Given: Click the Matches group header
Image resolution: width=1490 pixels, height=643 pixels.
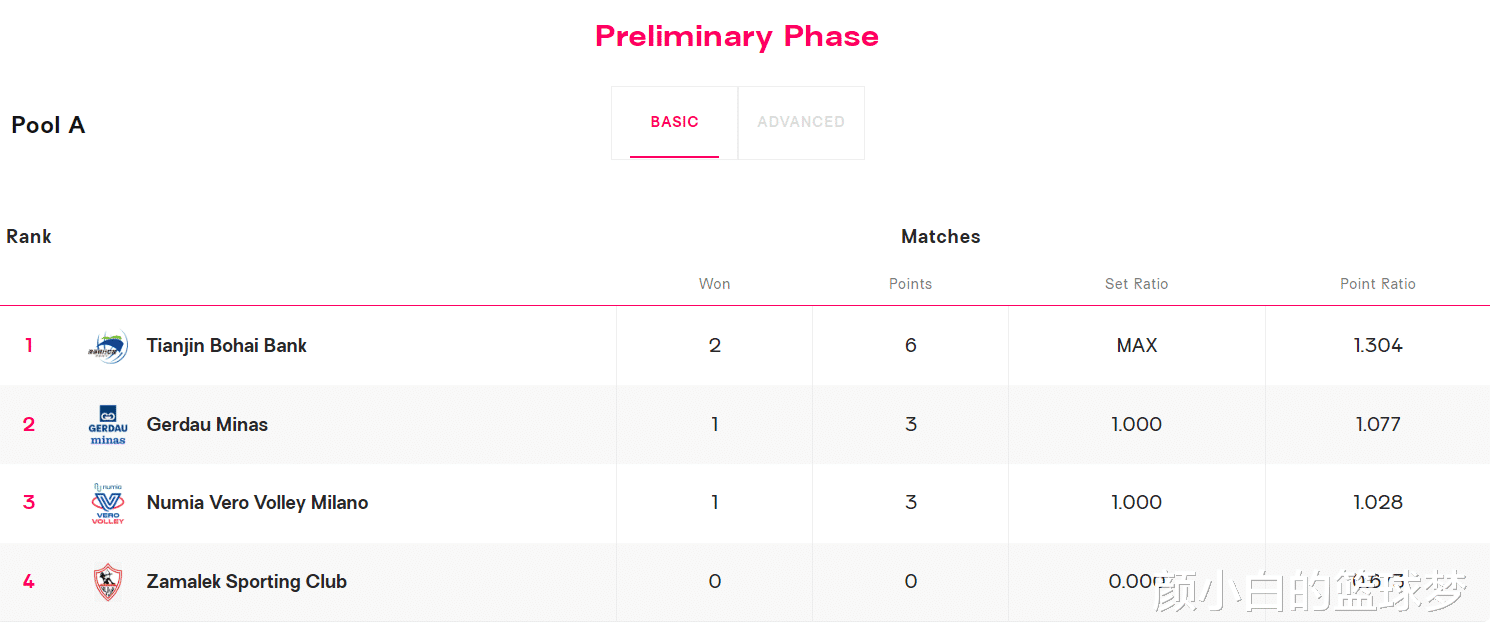Looking at the screenshot, I should [941, 237].
